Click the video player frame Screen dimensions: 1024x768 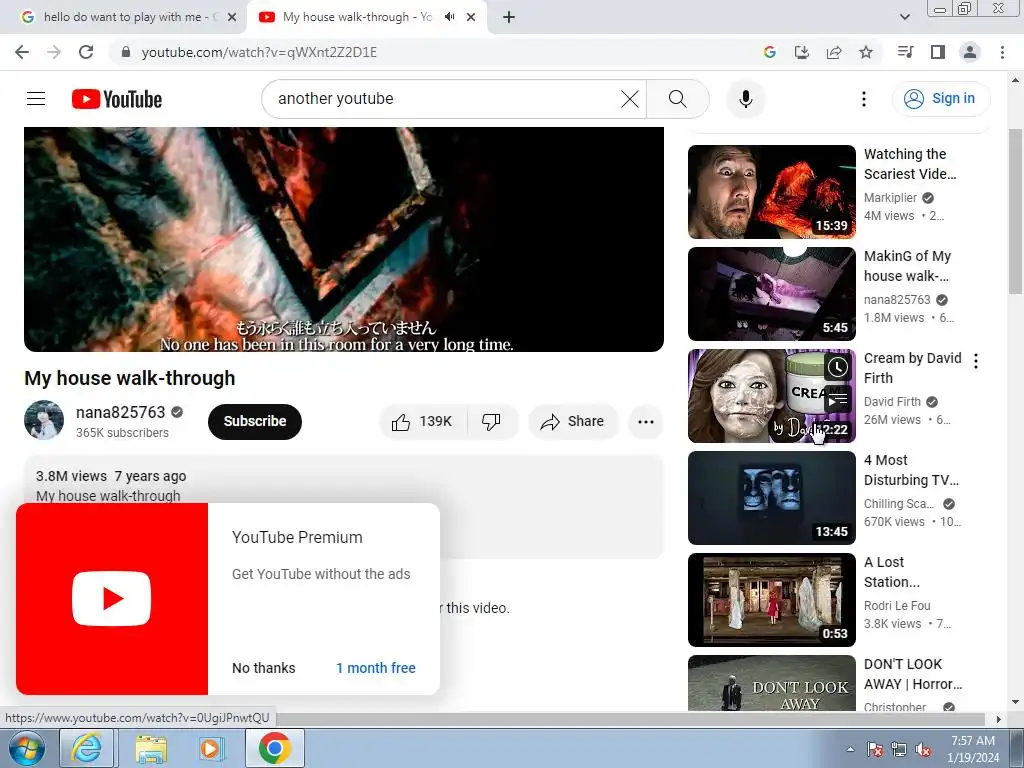[344, 239]
